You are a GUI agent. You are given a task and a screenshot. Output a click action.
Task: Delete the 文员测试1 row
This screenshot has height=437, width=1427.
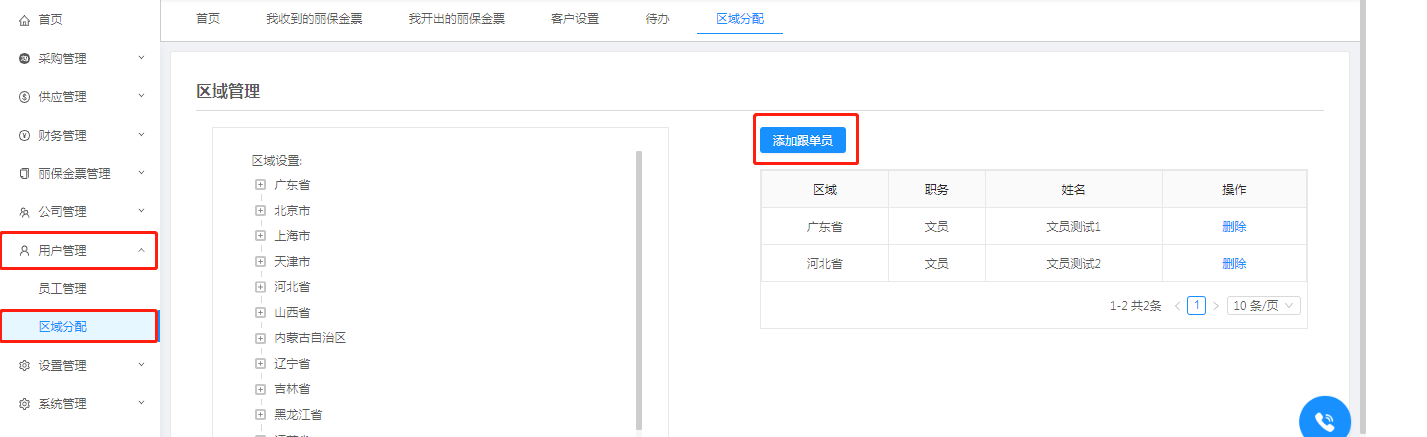[x=1233, y=226]
